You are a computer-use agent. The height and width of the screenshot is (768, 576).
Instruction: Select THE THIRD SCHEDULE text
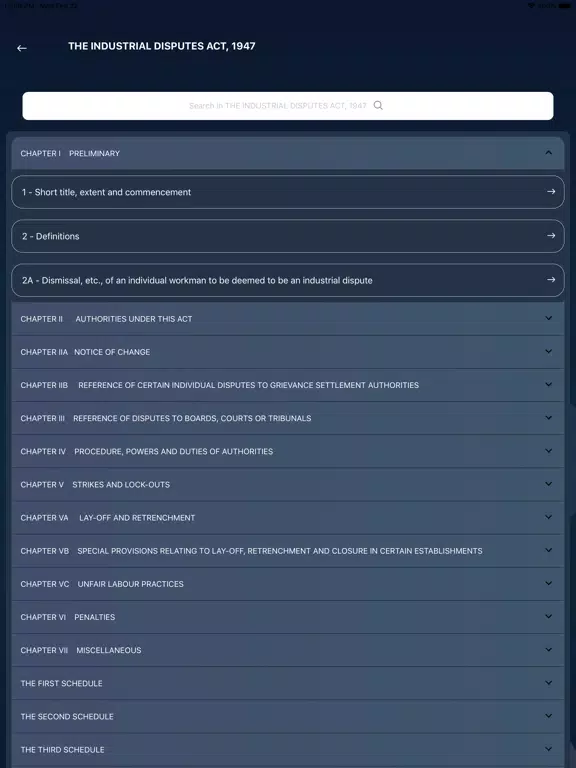click(63, 750)
